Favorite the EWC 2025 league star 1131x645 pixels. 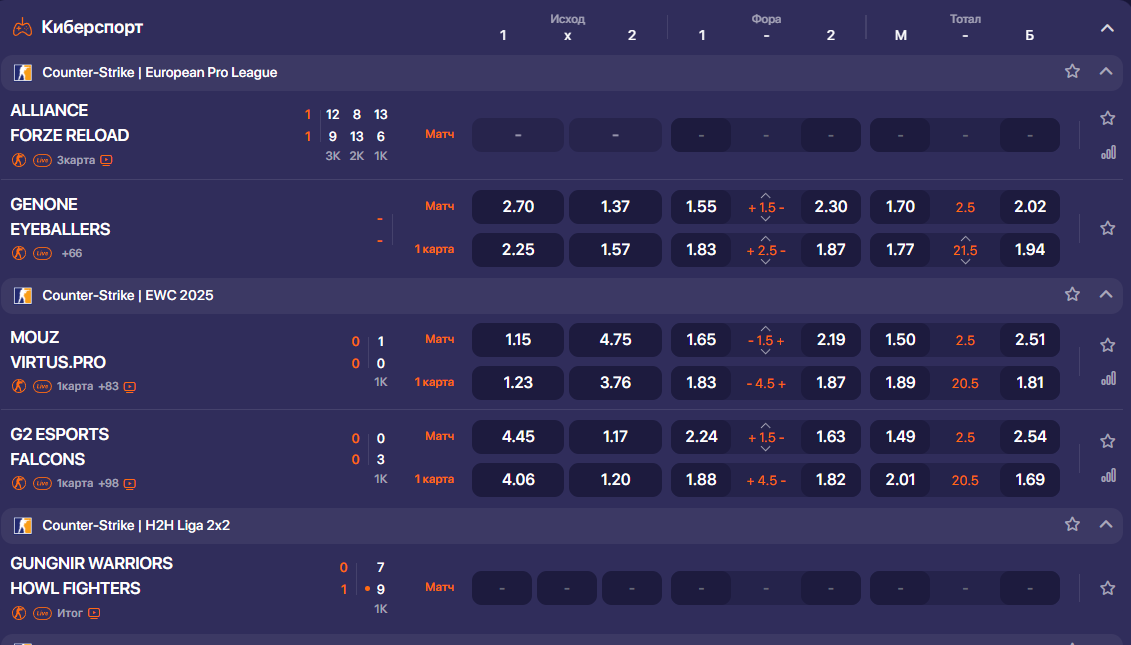1072,294
